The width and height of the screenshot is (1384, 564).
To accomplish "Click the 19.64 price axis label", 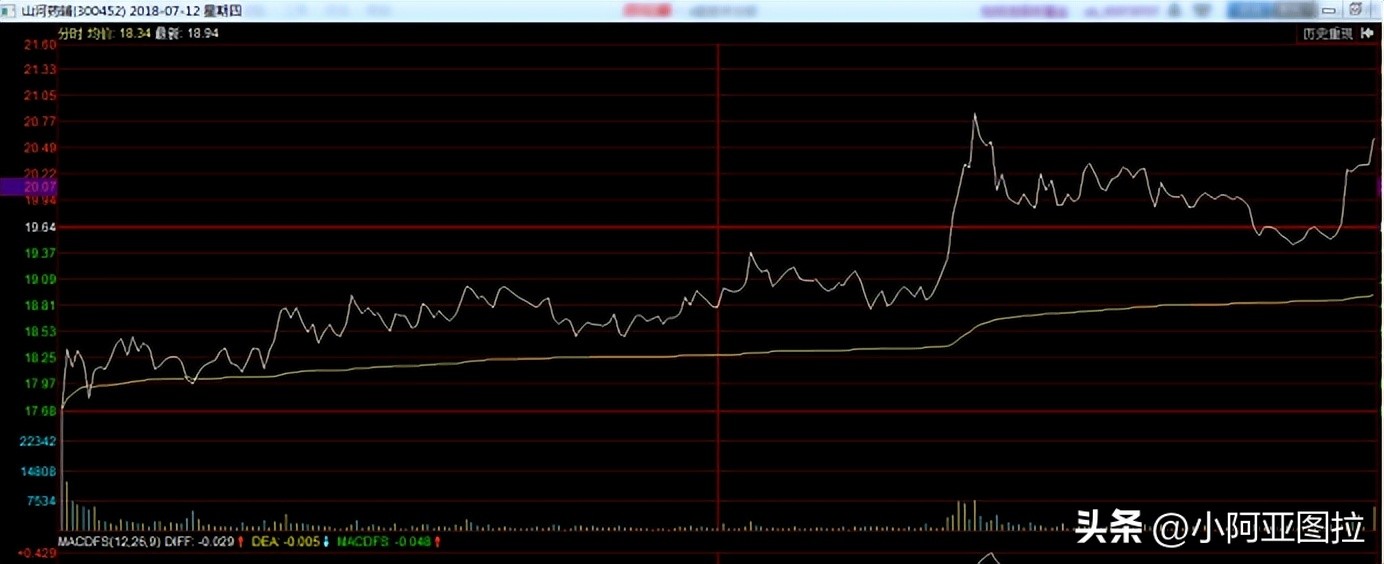I will point(40,227).
